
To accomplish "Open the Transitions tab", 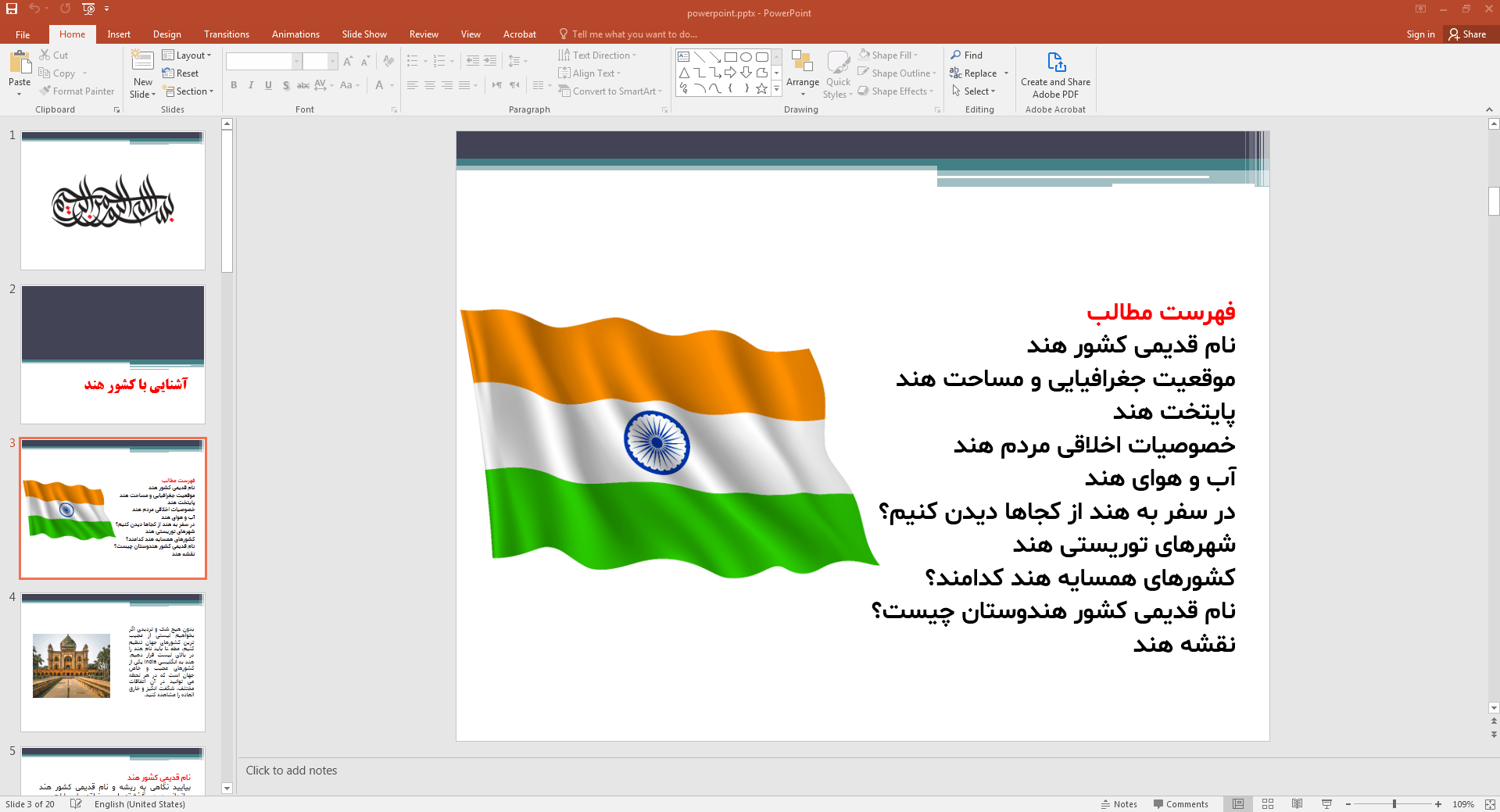I will tap(227, 34).
